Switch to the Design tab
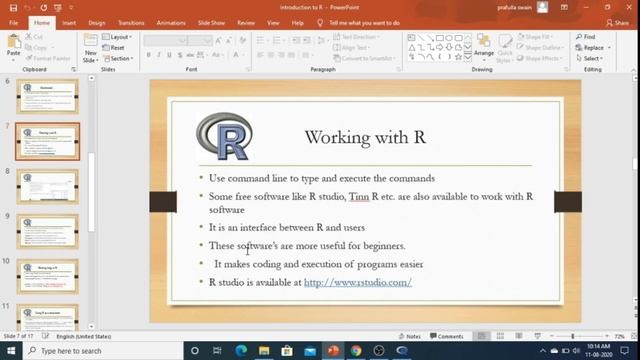The width and height of the screenshot is (640, 360). (x=97, y=23)
